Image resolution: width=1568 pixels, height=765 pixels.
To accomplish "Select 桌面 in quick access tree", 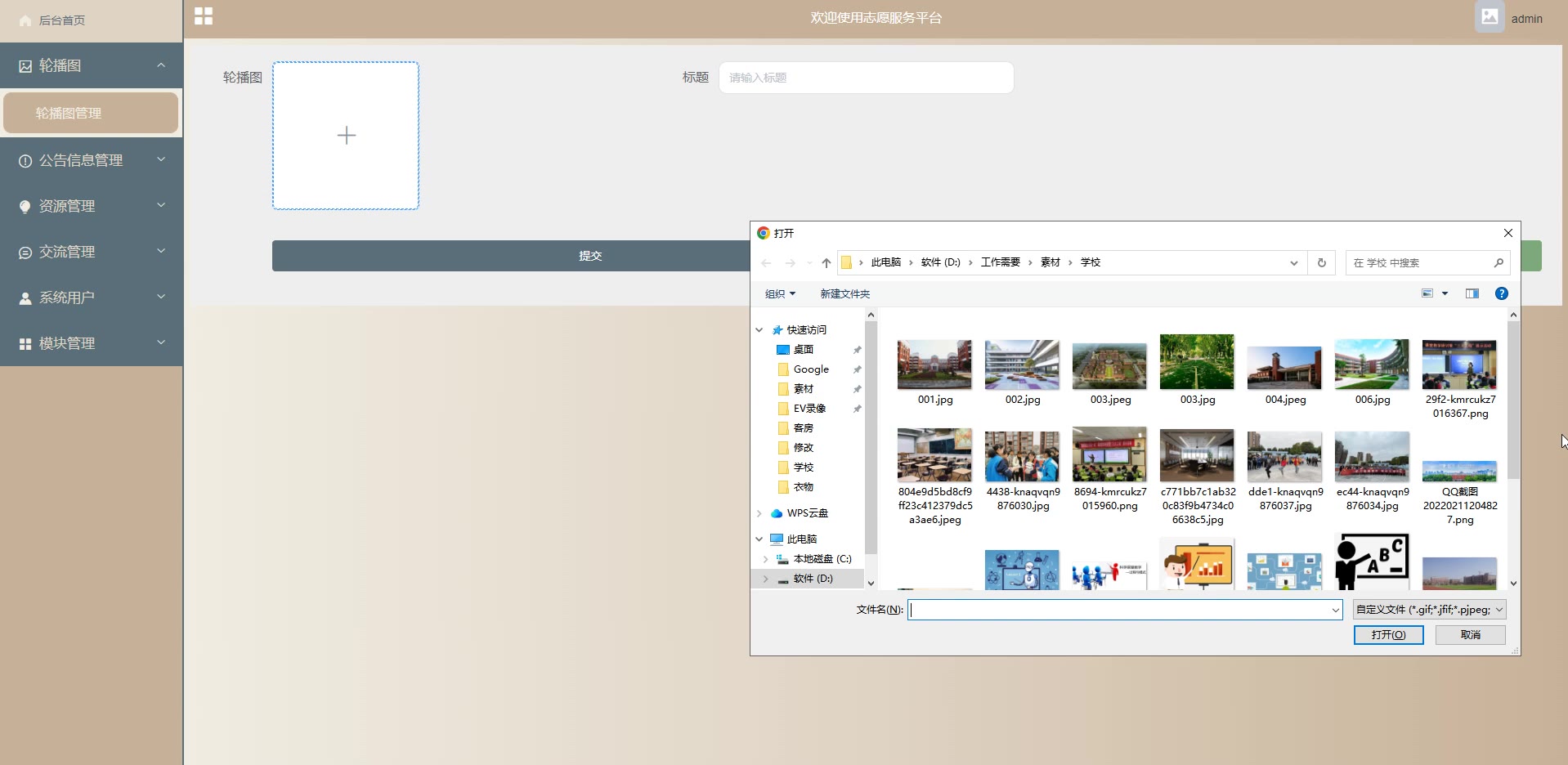I will tap(803, 350).
